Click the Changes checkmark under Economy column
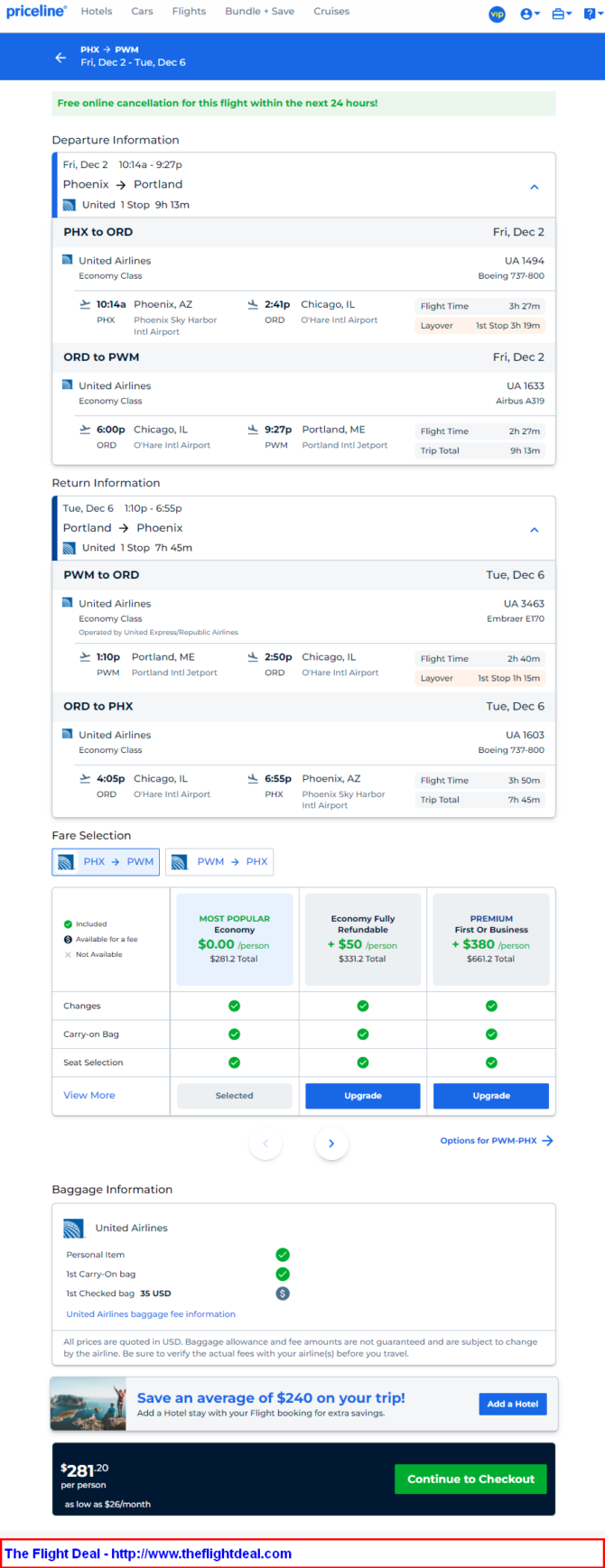605x1568 pixels. coord(235,1006)
